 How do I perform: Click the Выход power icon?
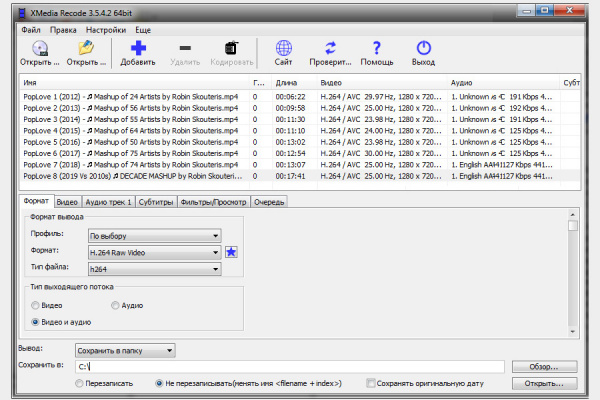[424, 48]
